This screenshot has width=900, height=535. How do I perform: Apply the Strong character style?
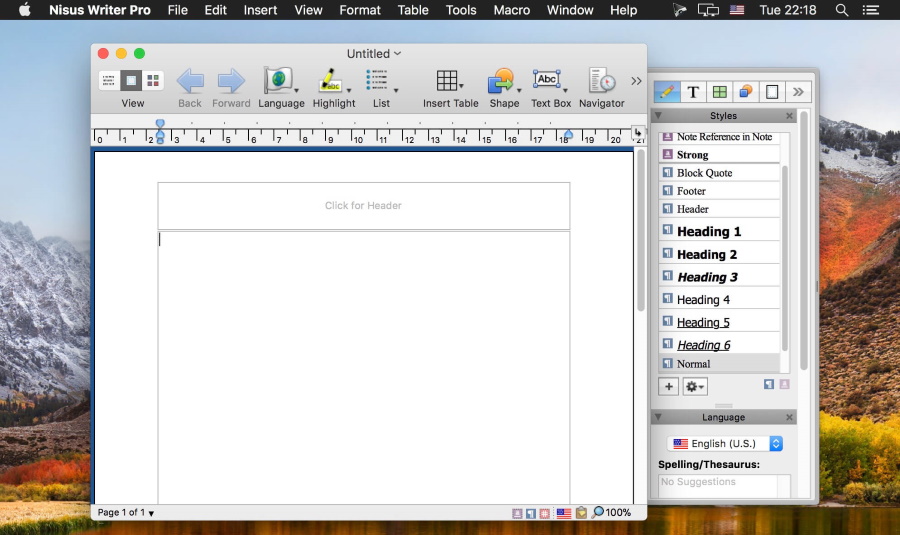719,154
